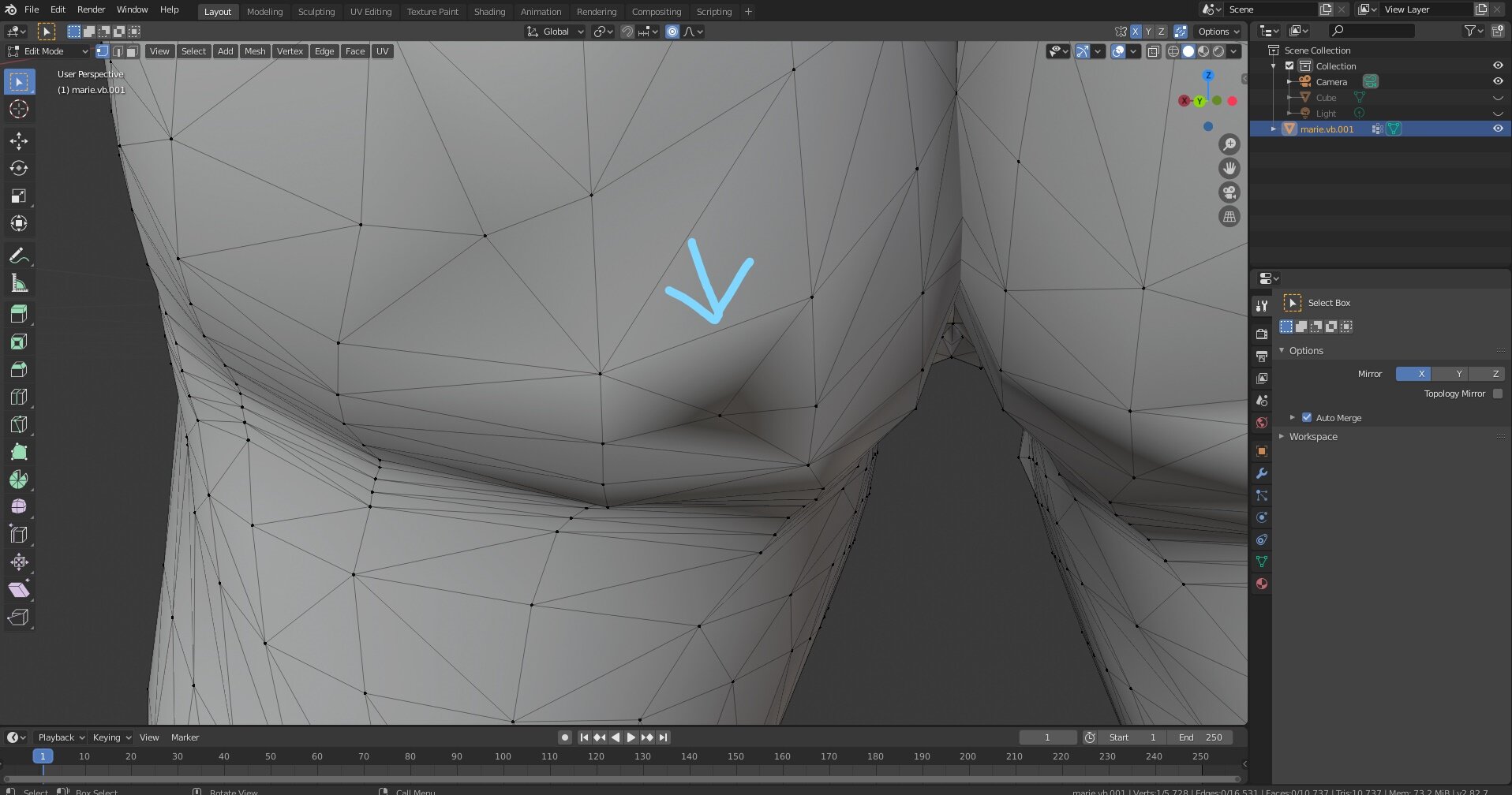The image size is (1512, 795).
Task: Activate the Extrude Region tool
Action: click(x=19, y=315)
